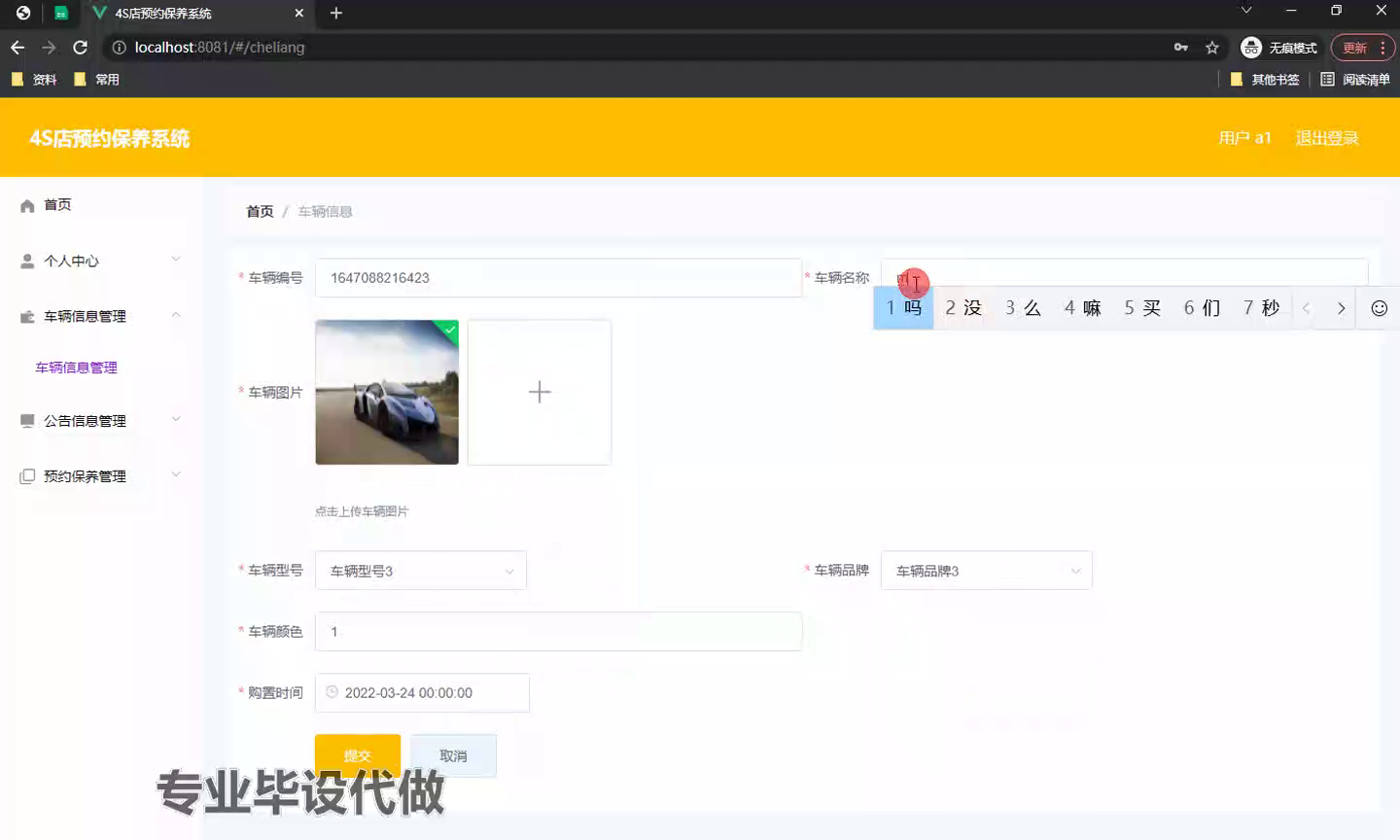Open the 阅读清单 reading list

(1355, 80)
